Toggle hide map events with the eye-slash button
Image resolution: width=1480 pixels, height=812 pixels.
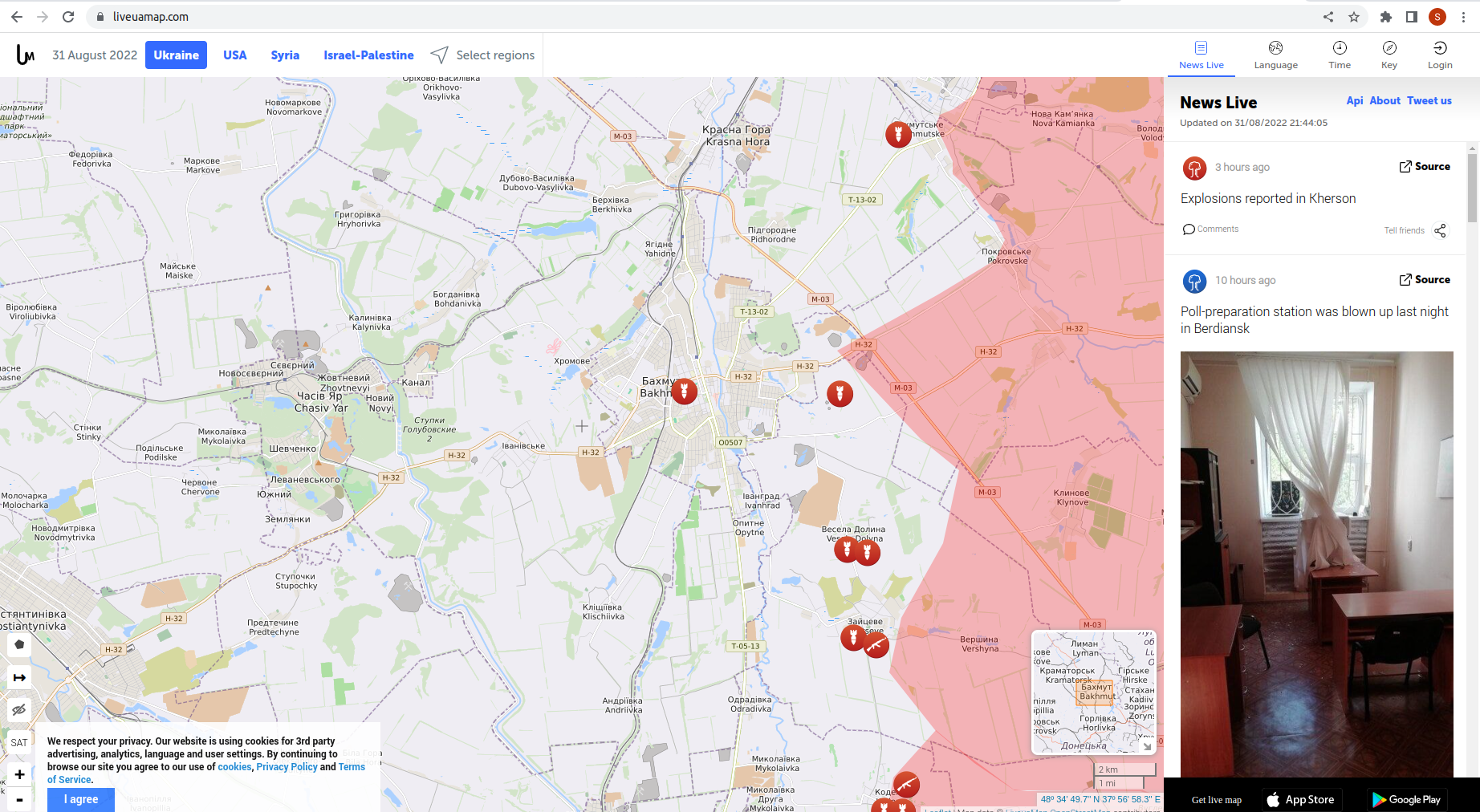pyautogui.click(x=18, y=709)
